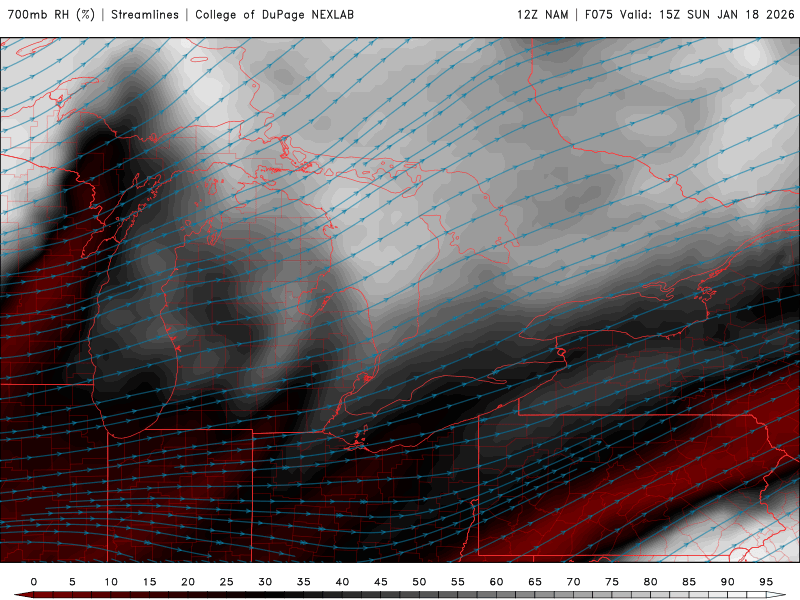Click the "0" value on the color scale
Screen dimensions: 800x600
[x=34, y=582]
